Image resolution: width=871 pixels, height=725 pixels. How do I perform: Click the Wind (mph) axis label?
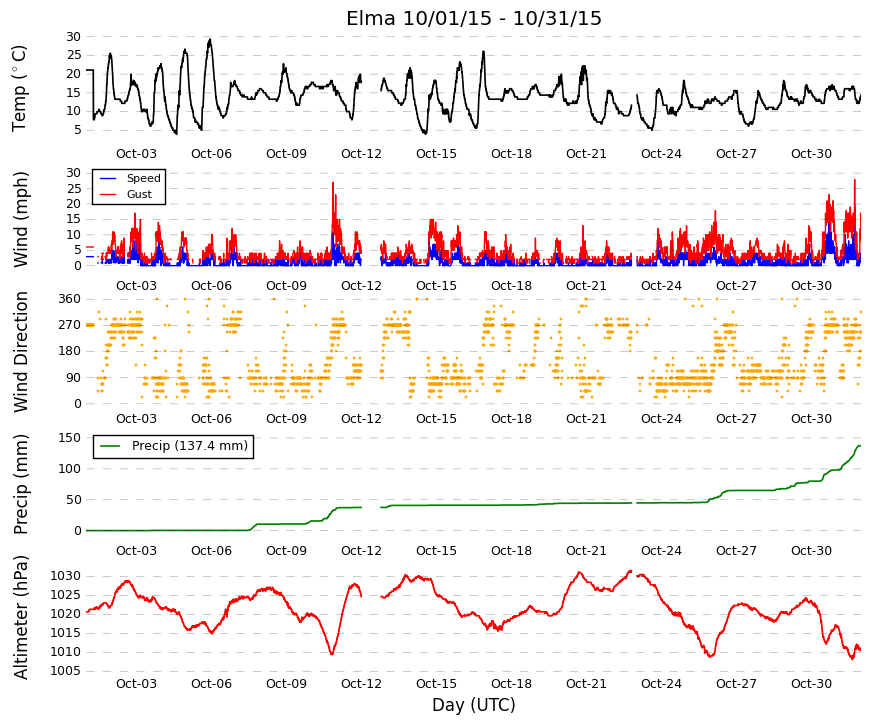(x=19, y=219)
